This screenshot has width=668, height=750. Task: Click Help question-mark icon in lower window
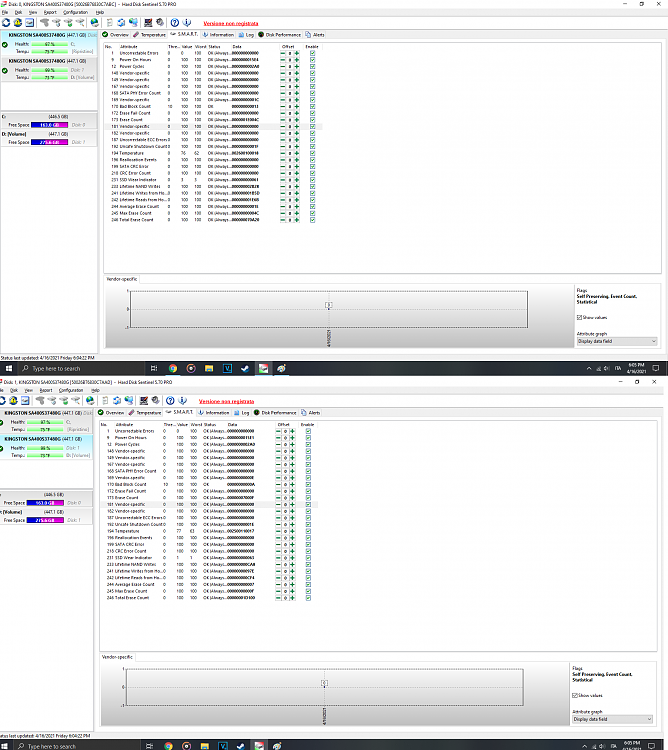pyautogui.click(x=170, y=400)
